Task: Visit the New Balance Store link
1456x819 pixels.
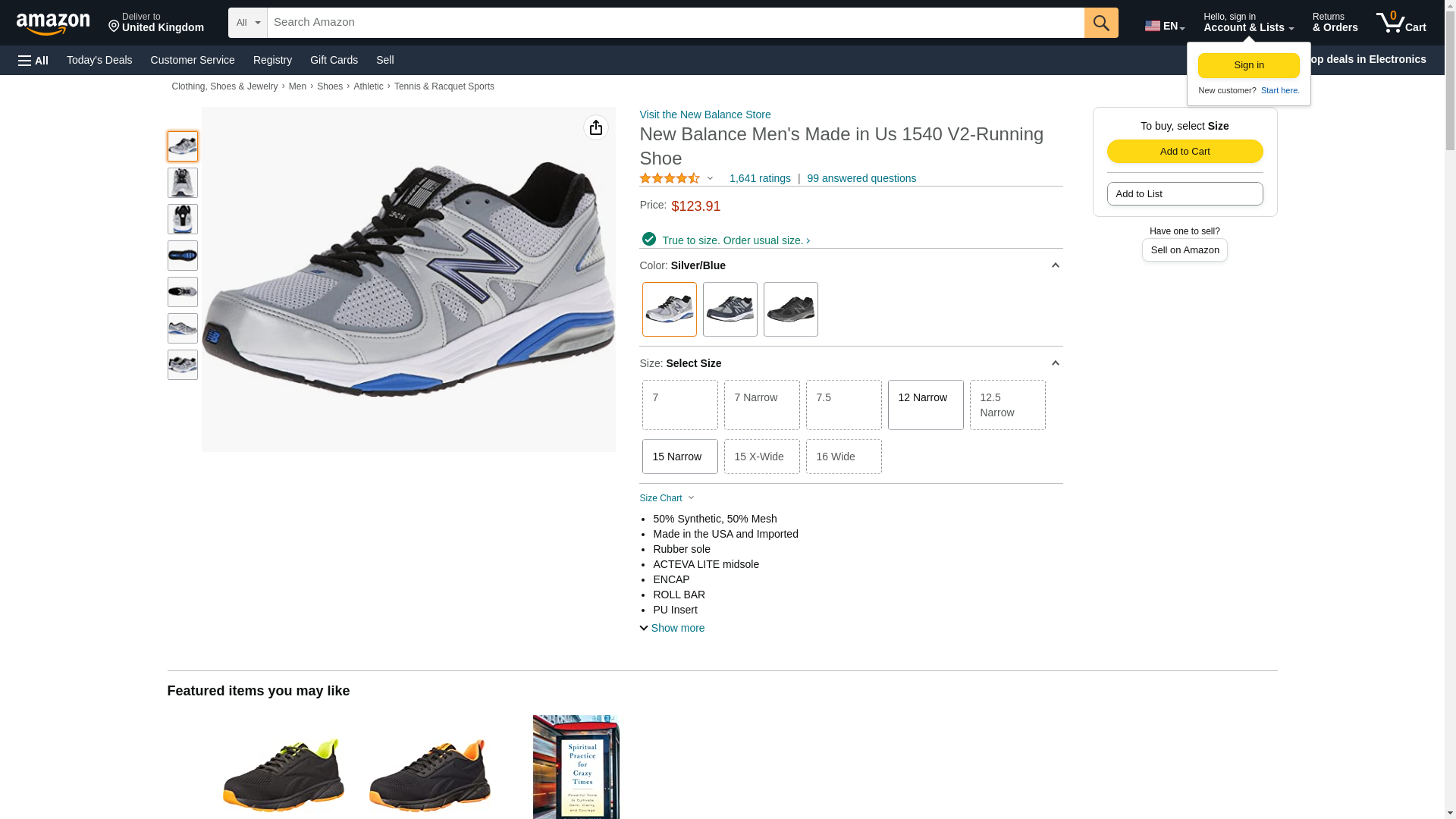Action: (x=705, y=115)
